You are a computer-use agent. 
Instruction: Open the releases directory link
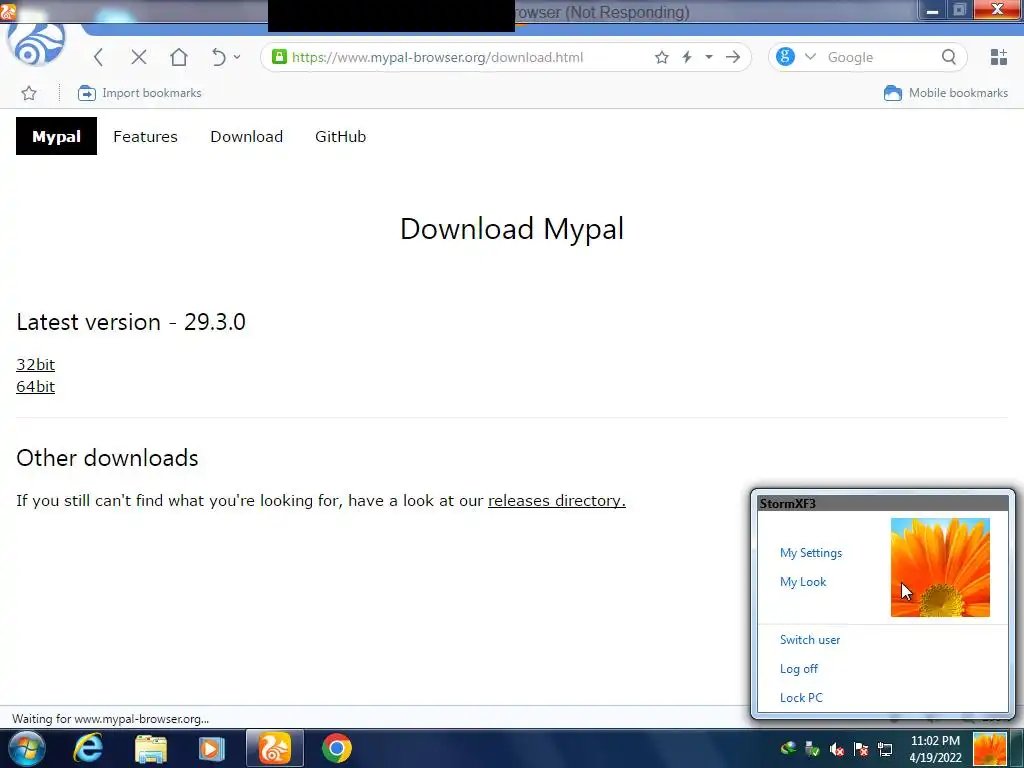tap(556, 500)
